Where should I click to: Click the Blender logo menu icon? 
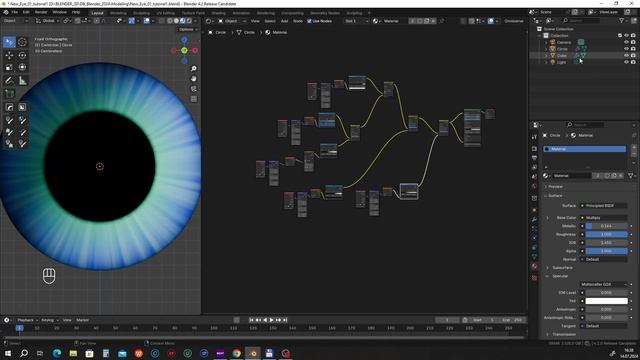(6, 13)
